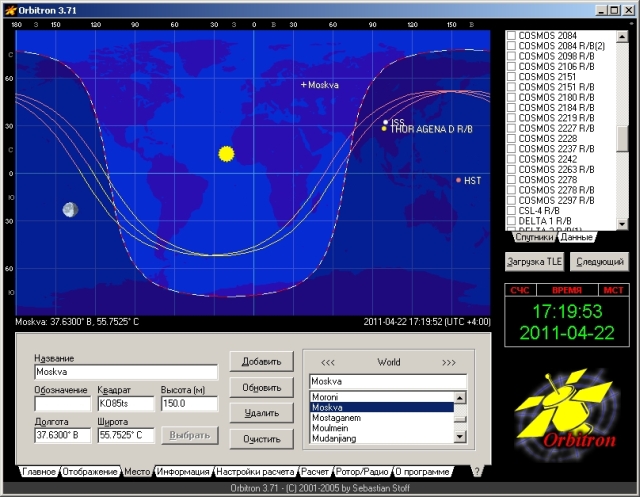Click the Долгота longitude field
The height and width of the screenshot is (497, 640).
coord(62,435)
